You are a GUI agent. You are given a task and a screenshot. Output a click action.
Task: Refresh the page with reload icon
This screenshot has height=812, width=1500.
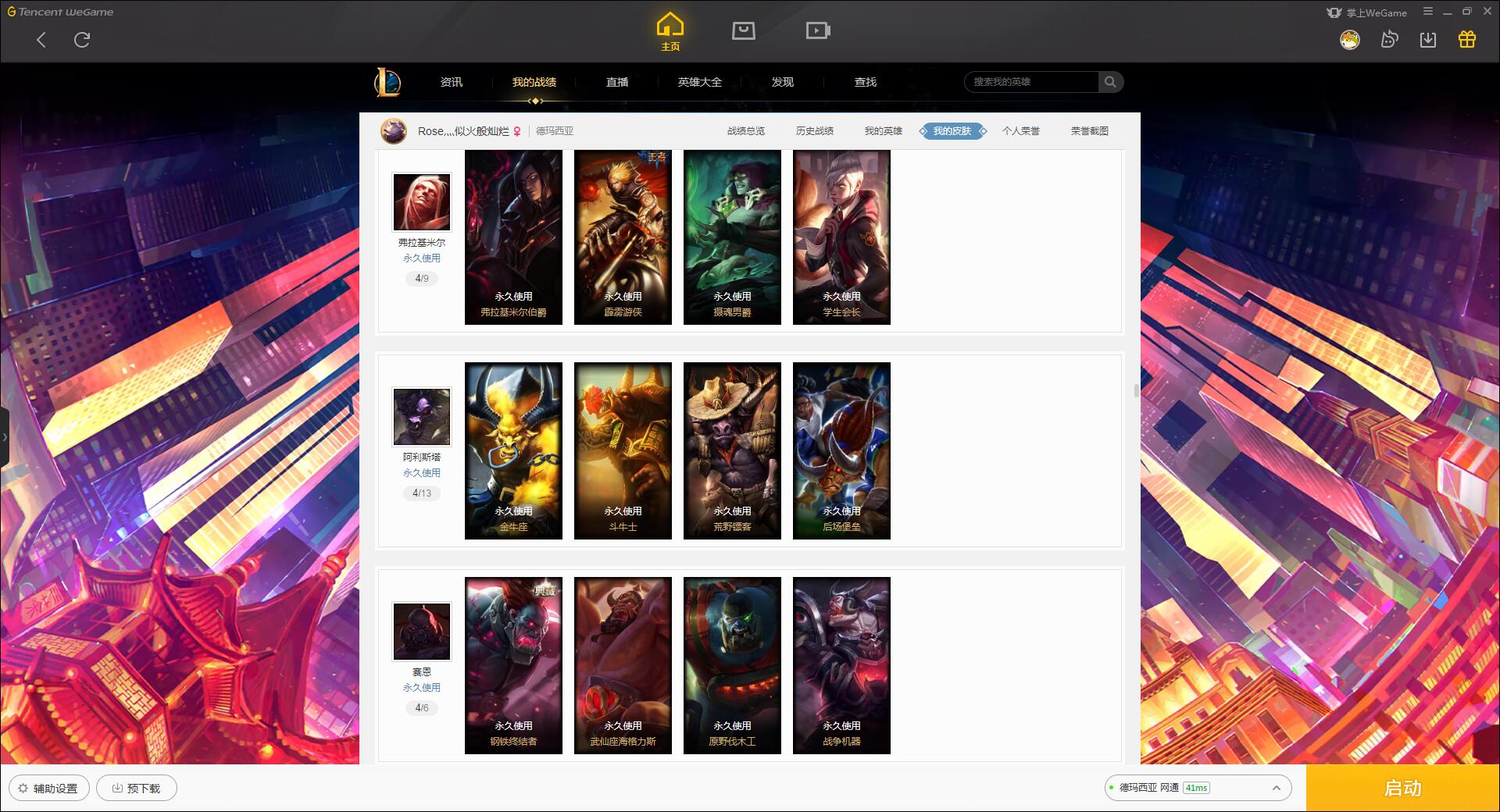click(82, 40)
